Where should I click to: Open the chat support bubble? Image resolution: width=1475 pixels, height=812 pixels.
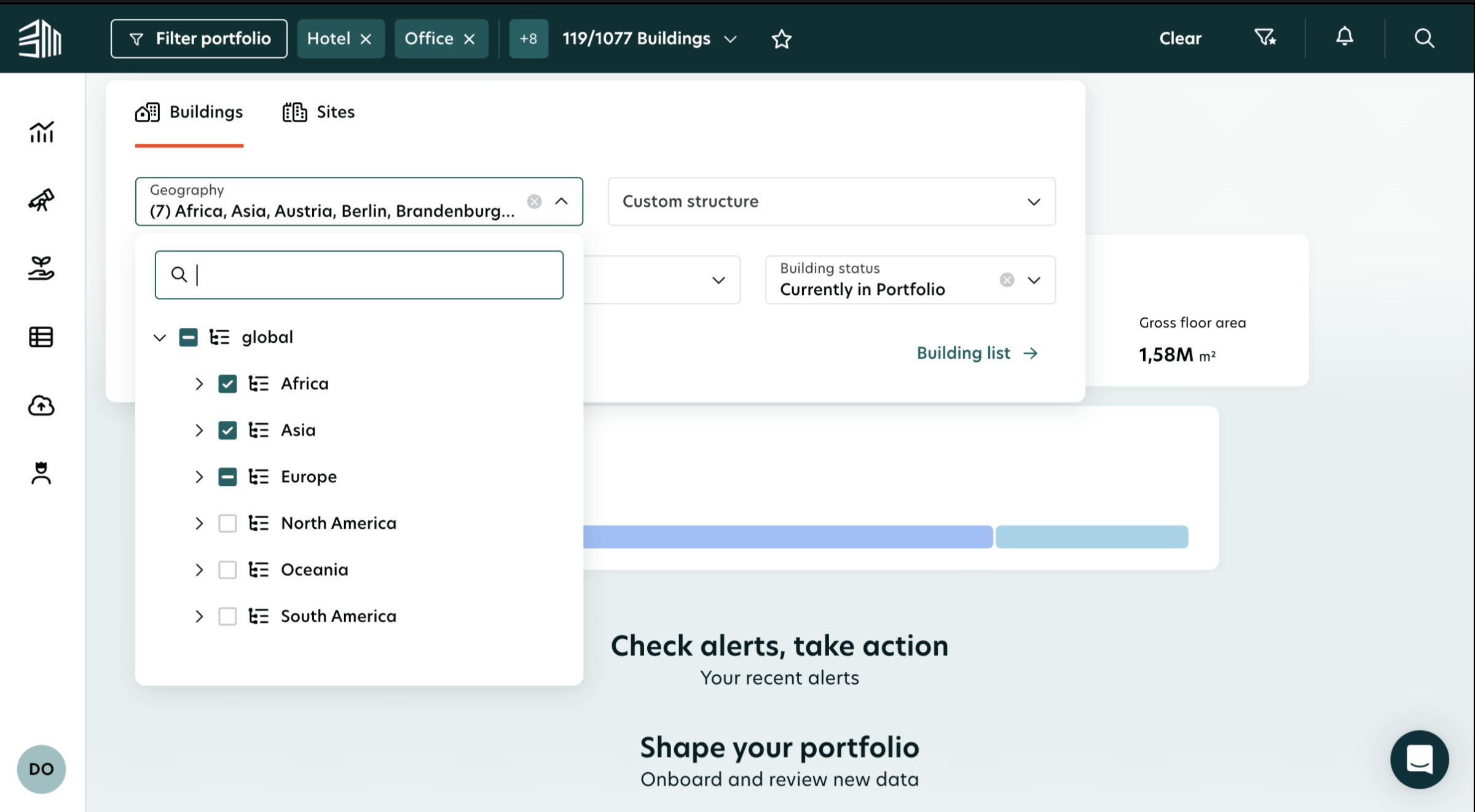click(1419, 759)
